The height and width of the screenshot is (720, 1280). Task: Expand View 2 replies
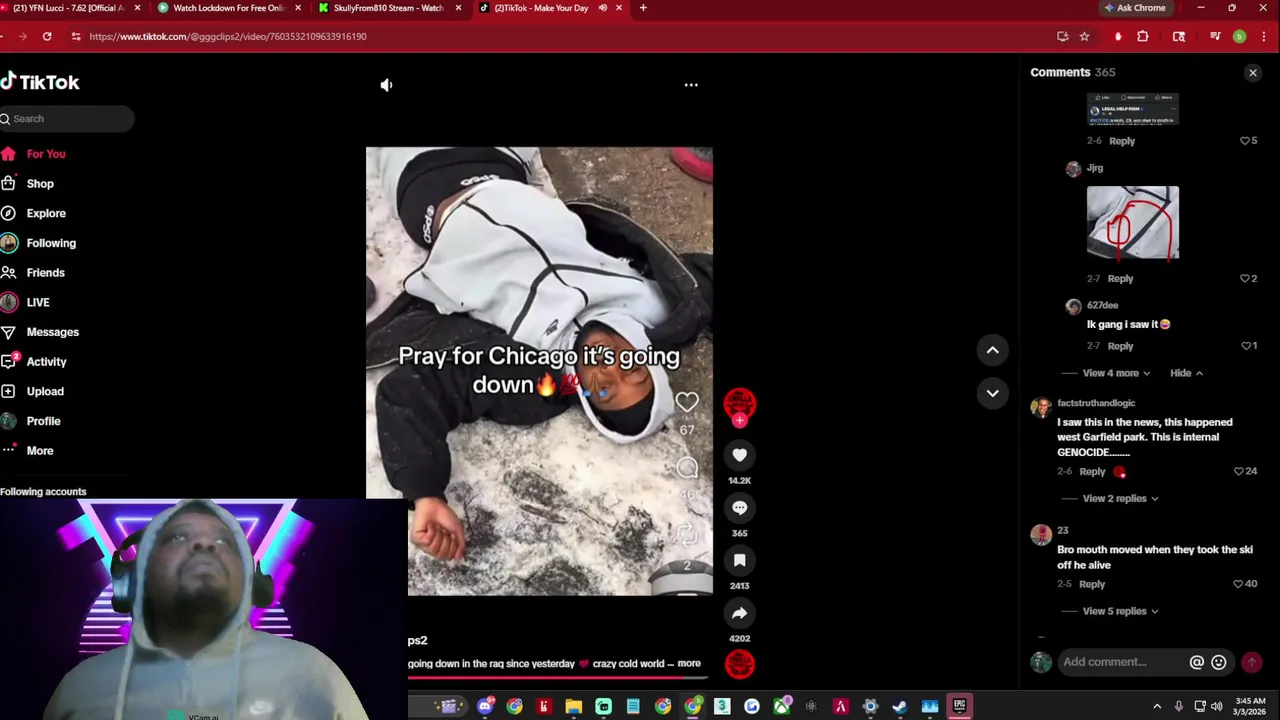[1120, 498]
